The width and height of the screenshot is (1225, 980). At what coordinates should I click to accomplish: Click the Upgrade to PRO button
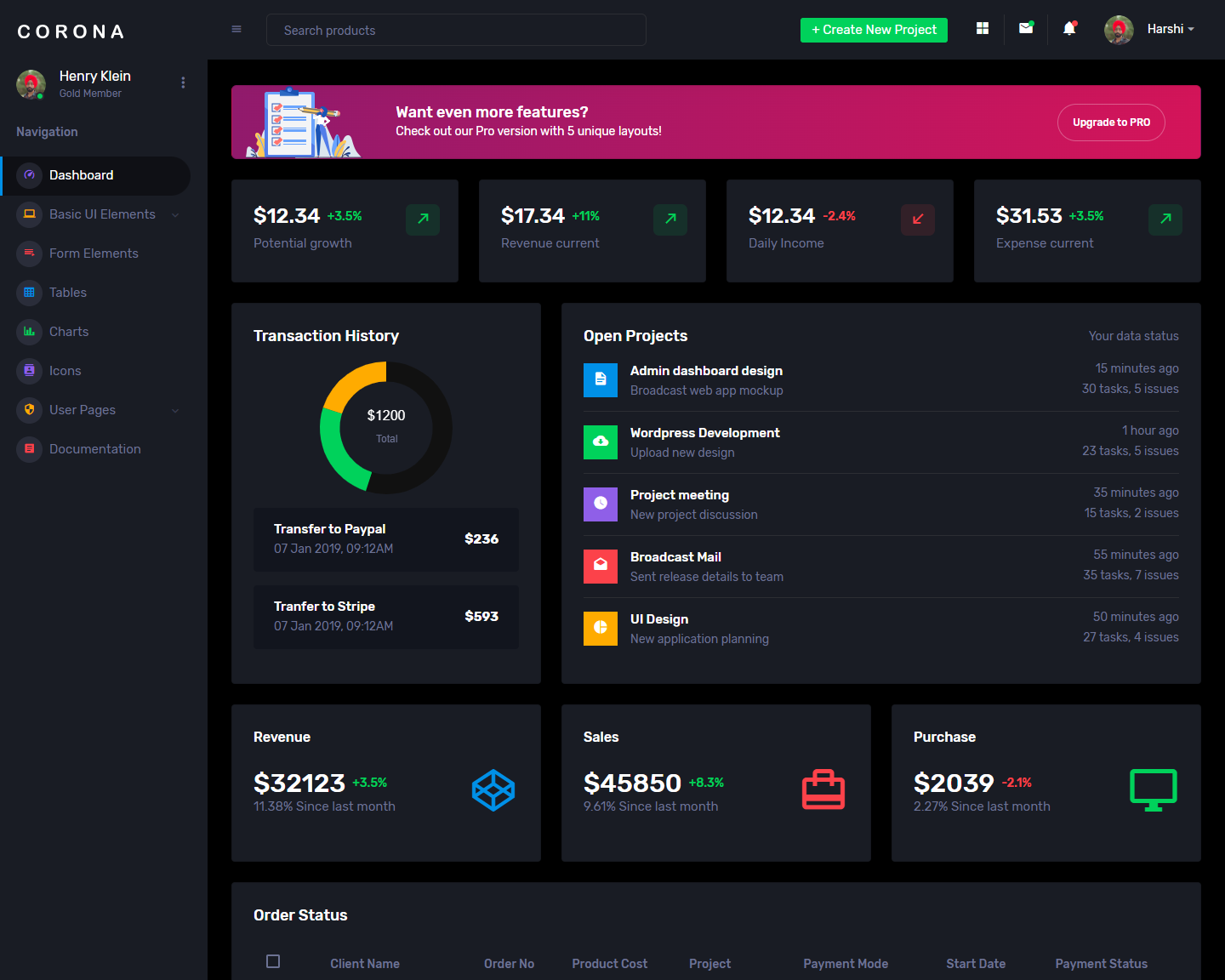[1111, 122]
